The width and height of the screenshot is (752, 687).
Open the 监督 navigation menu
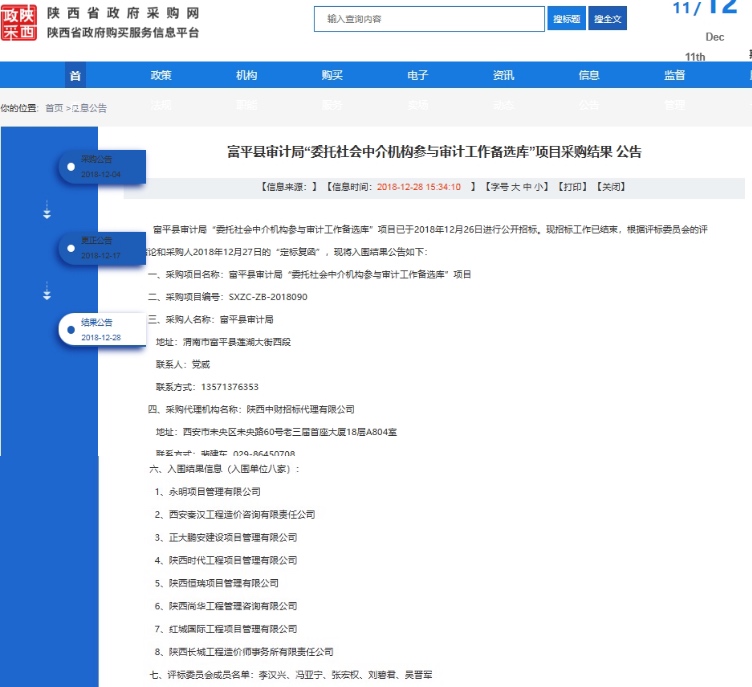tap(675, 75)
